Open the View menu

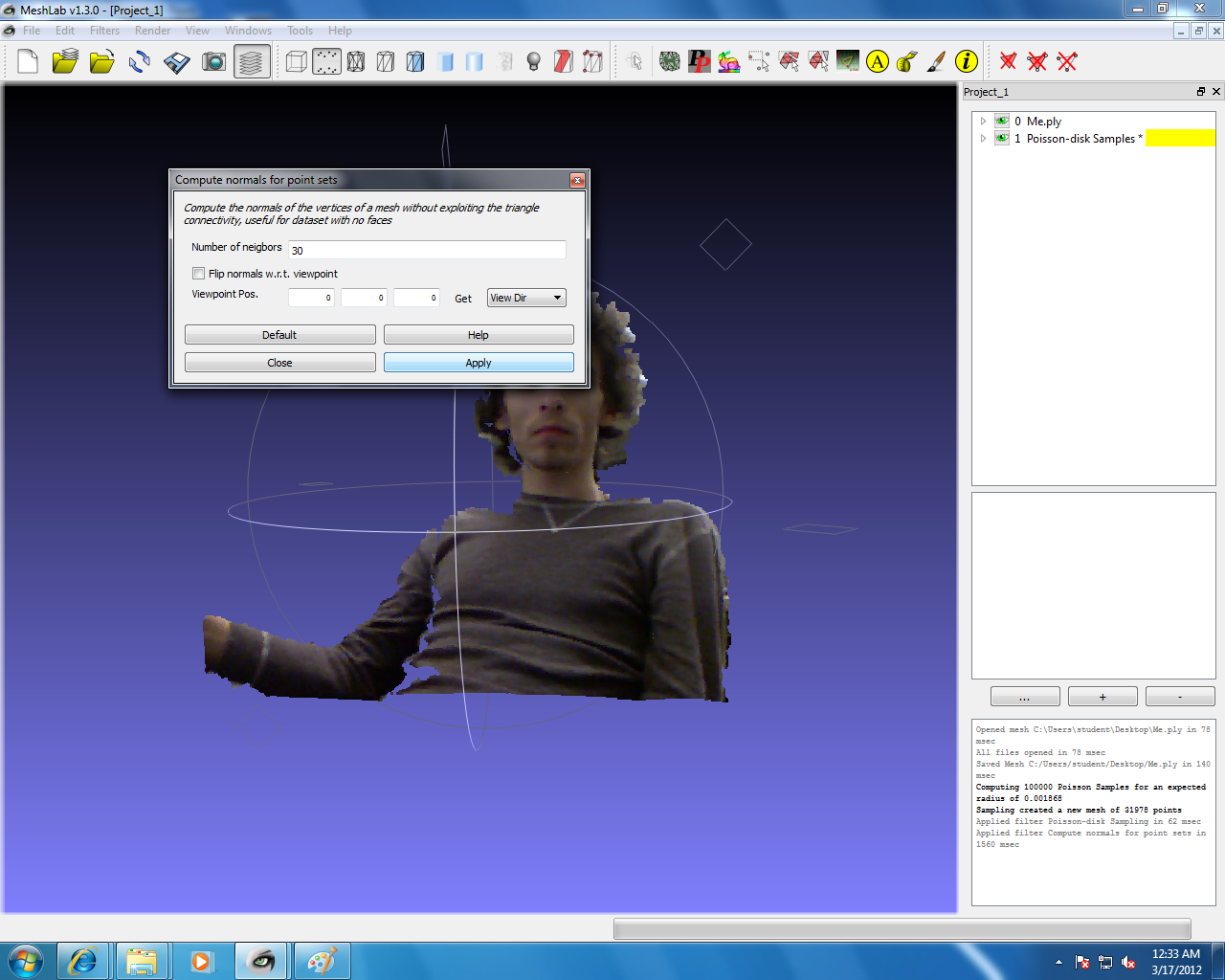(197, 31)
